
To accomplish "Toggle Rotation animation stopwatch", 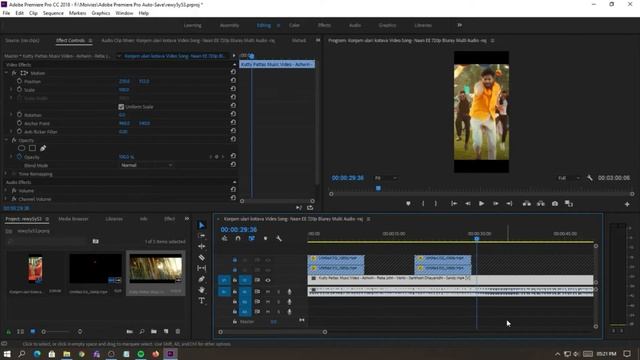I will [19, 115].
